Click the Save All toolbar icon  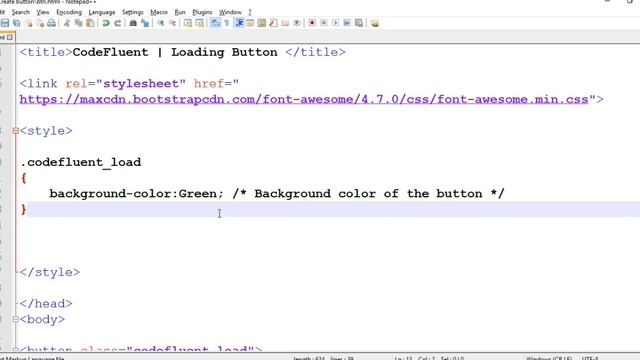tap(17, 23)
